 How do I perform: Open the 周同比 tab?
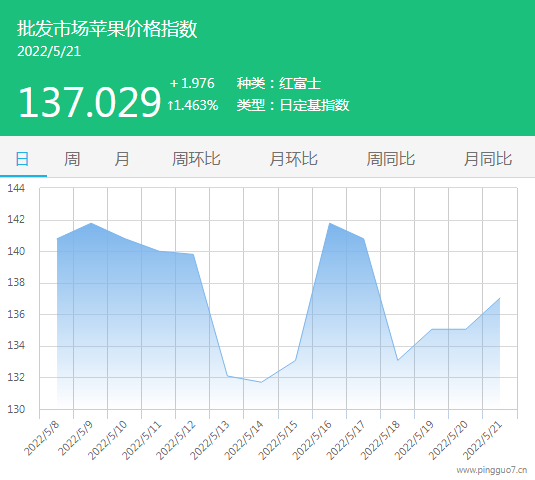pos(391,159)
